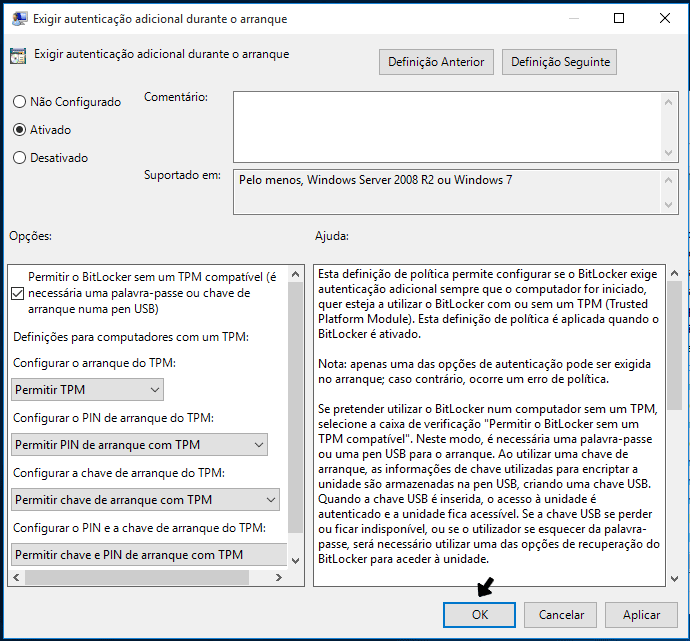The height and width of the screenshot is (641, 690).
Task: Click the 'Ajuda:' label
Action: [x=332, y=236]
